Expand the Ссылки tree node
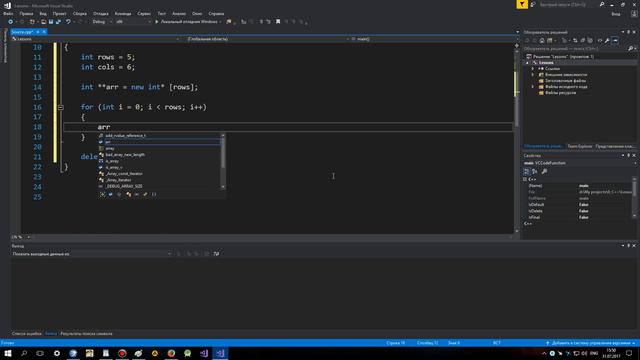Image resolution: width=640 pixels, height=360 pixels. [533, 69]
